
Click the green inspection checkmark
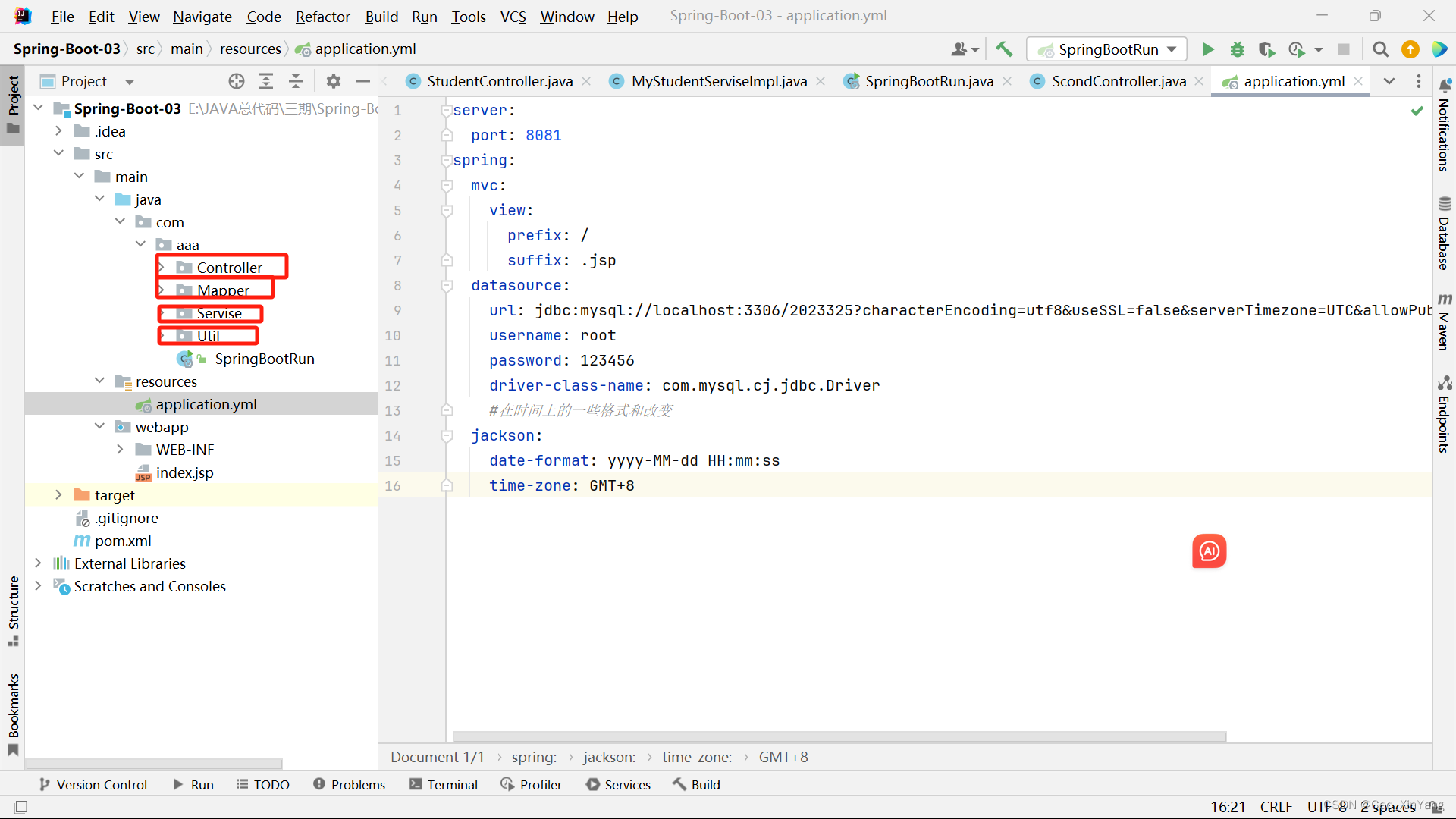(1417, 111)
